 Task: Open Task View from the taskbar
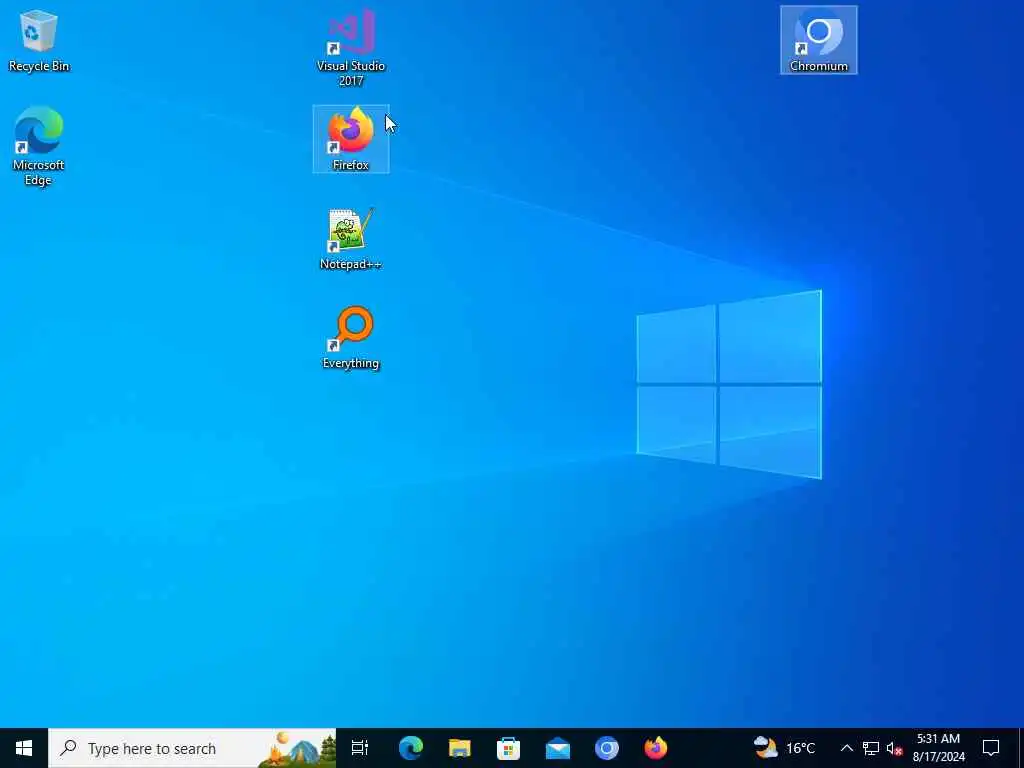360,748
